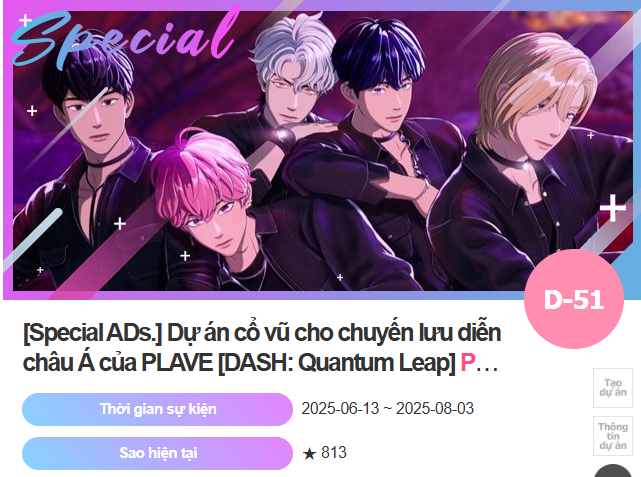The height and width of the screenshot is (477, 641).
Task: Click the truncated pink P… title text
Action: pyautogui.click(x=479, y=363)
